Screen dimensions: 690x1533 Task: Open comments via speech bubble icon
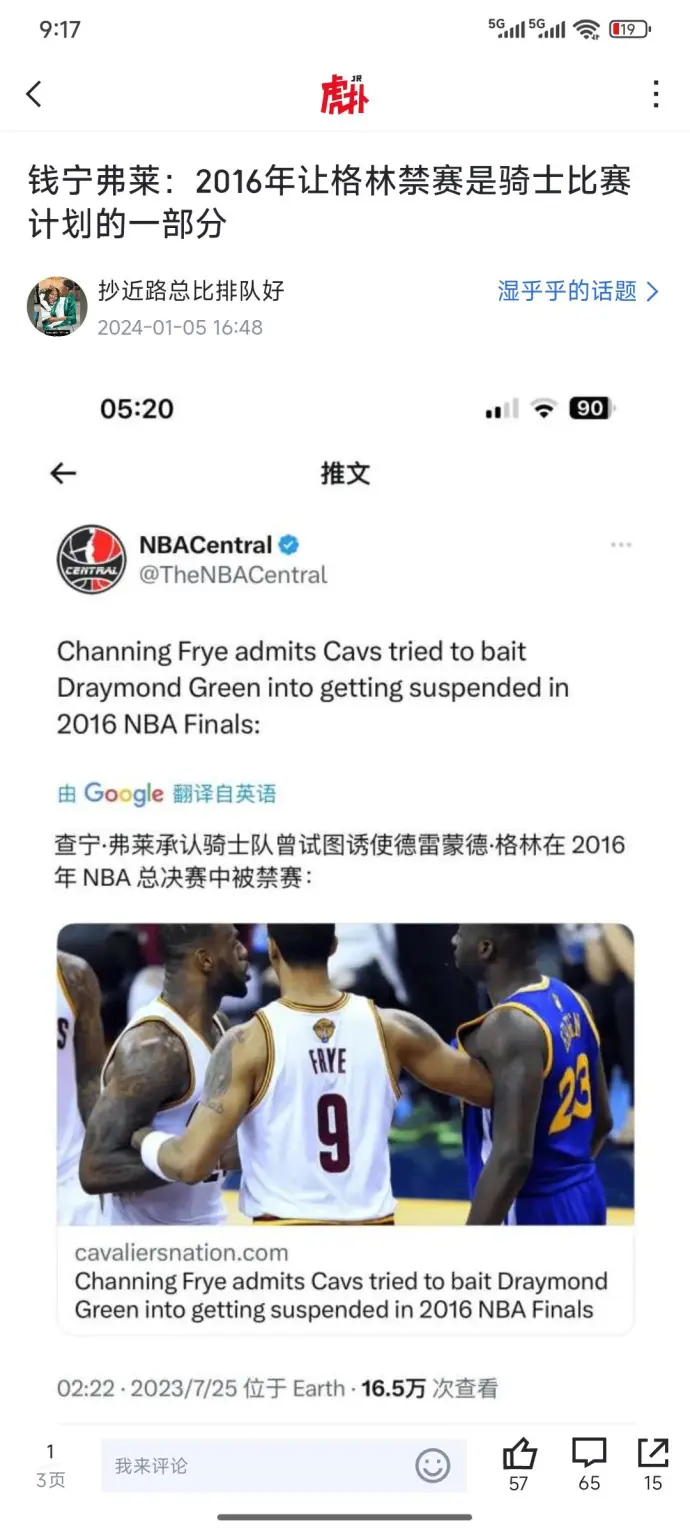point(589,1454)
